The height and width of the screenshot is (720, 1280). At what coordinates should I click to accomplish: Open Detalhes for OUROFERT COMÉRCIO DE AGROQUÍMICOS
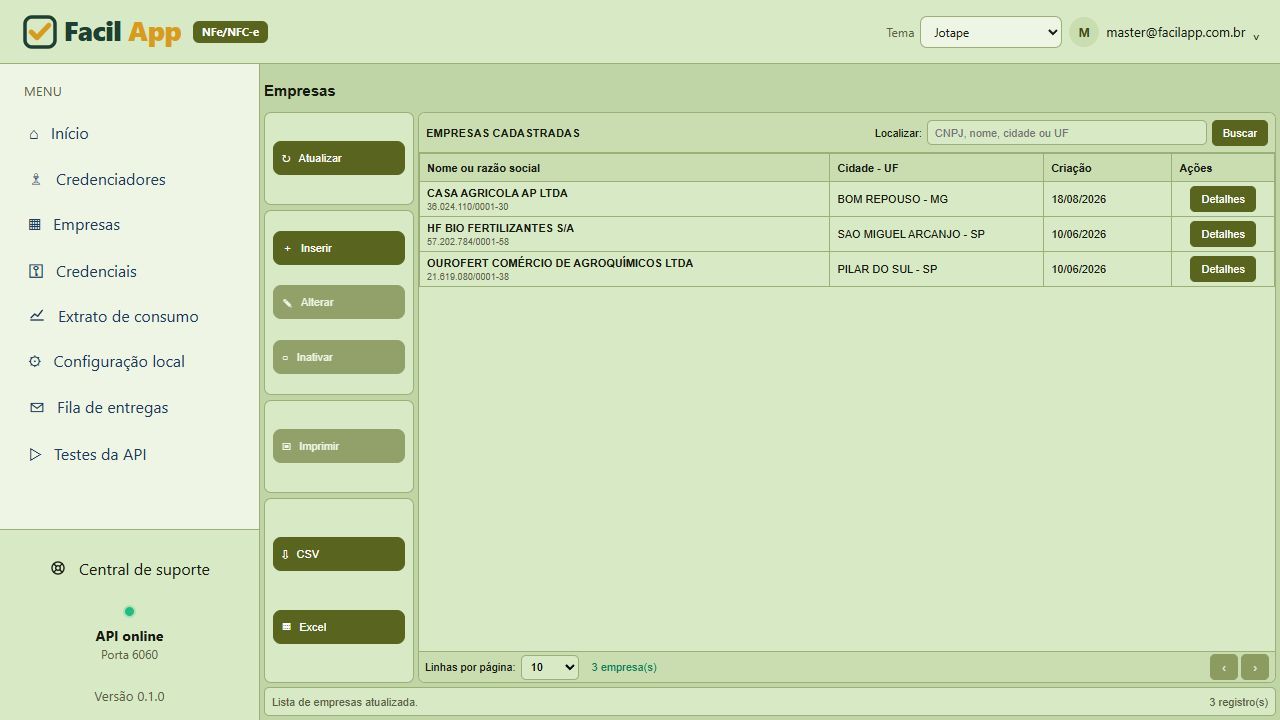coord(1223,269)
